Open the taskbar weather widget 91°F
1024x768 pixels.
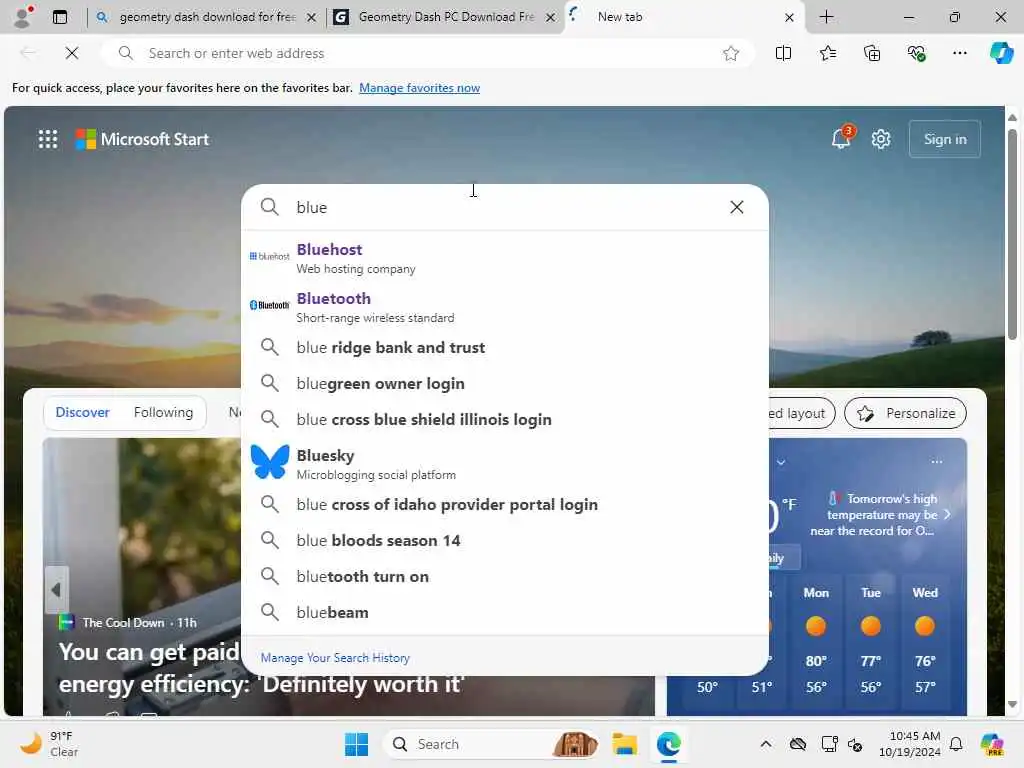pyautogui.click(x=49, y=744)
